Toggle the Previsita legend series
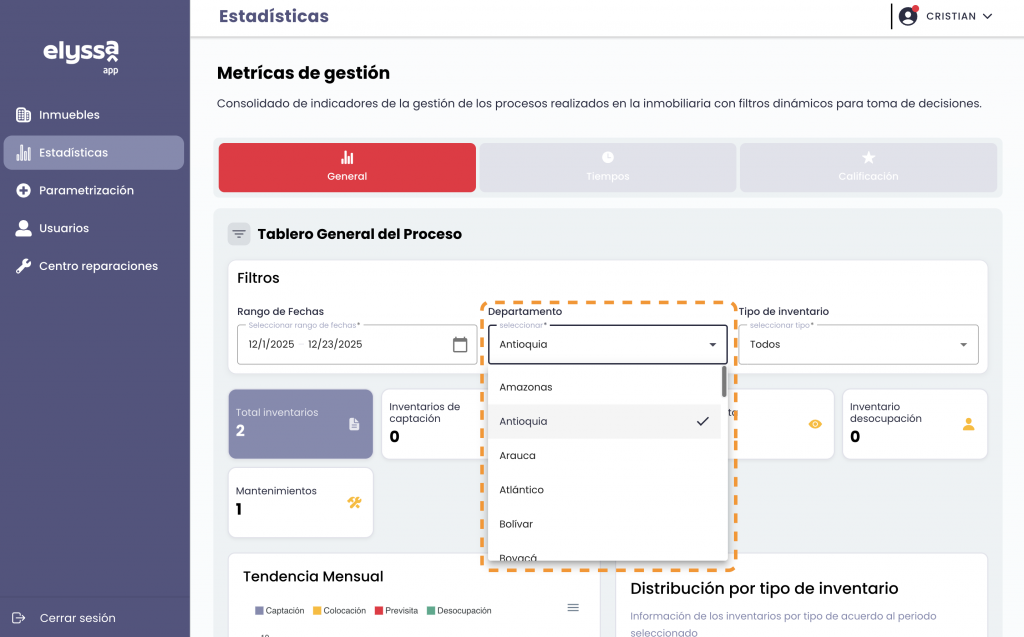Viewport: 1024px width, 637px height. (397, 610)
